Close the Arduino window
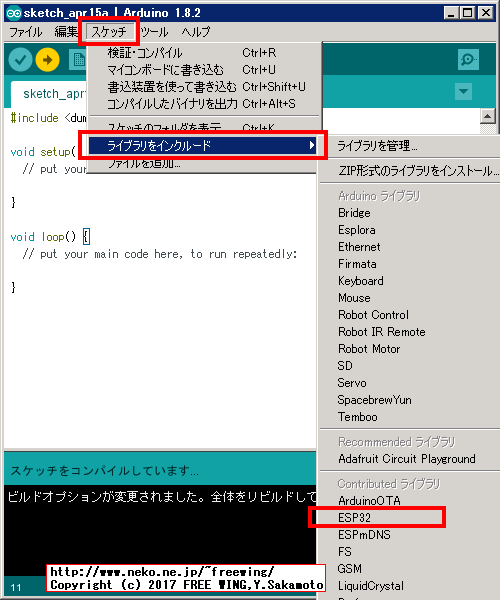 tap(486, 13)
